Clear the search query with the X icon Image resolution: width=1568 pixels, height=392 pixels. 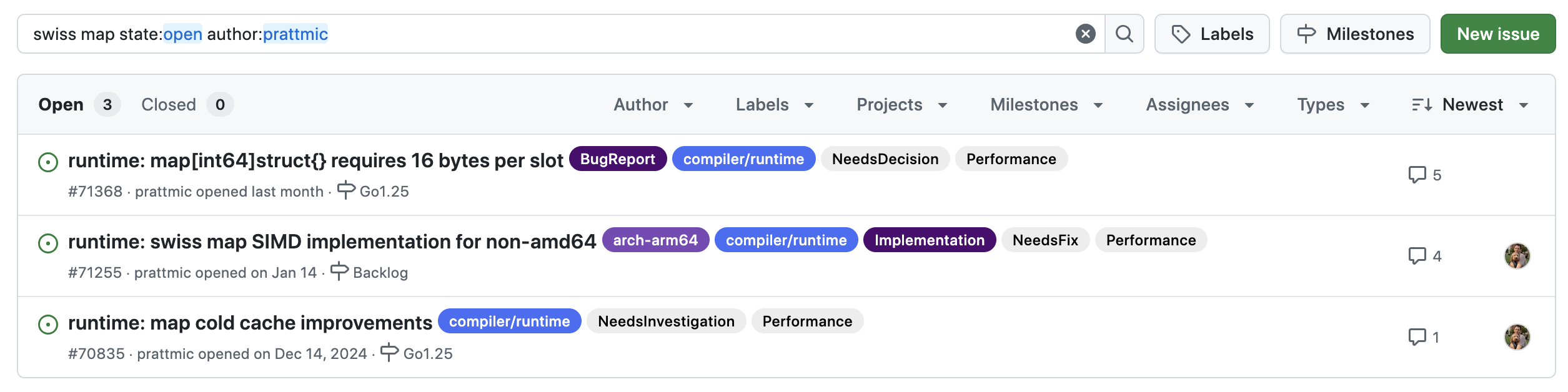(1085, 34)
